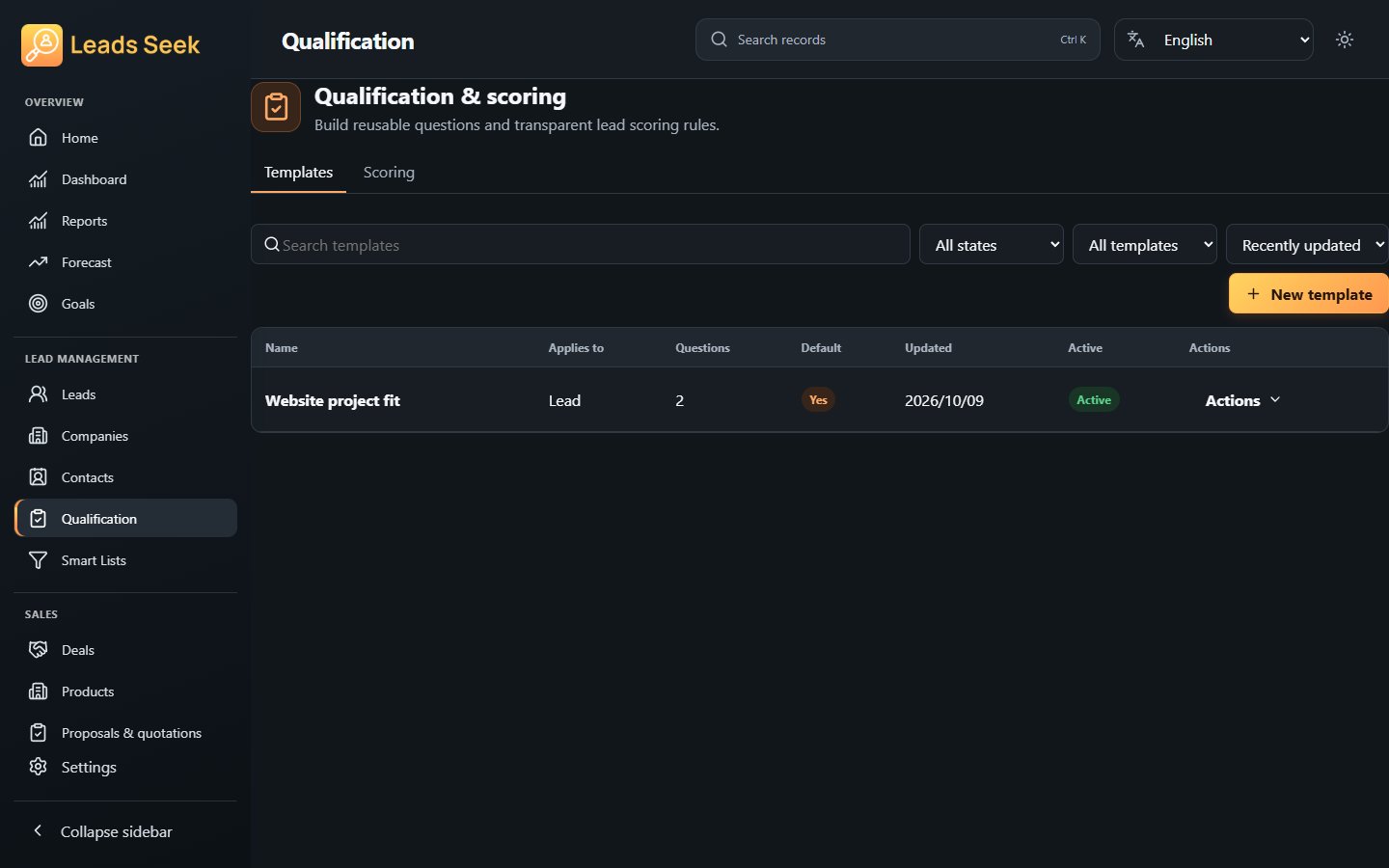Open Smart Lists via its funnel icon
1389x868 pixels.
tap(39, 560)
